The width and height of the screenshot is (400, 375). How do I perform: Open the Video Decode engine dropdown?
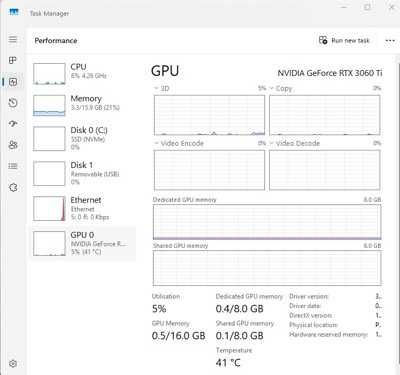pos(295,143)
